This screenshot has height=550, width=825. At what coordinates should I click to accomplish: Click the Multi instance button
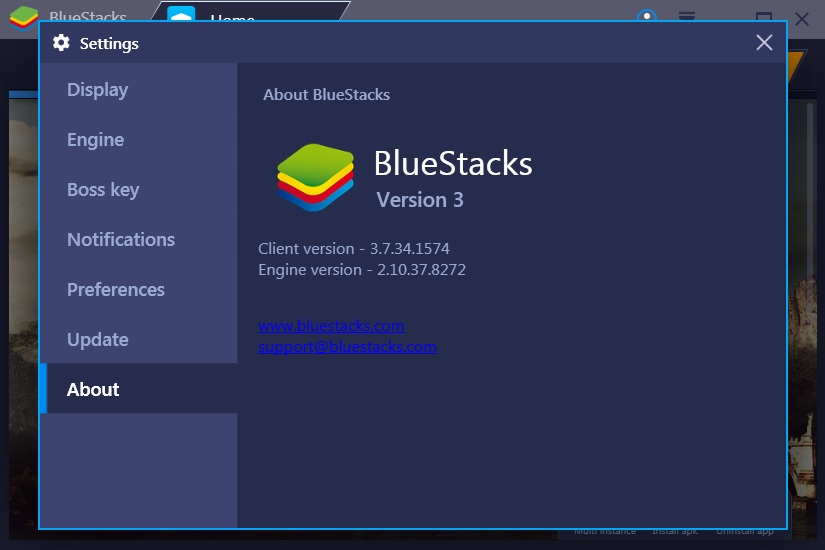[x=604, y=531]
